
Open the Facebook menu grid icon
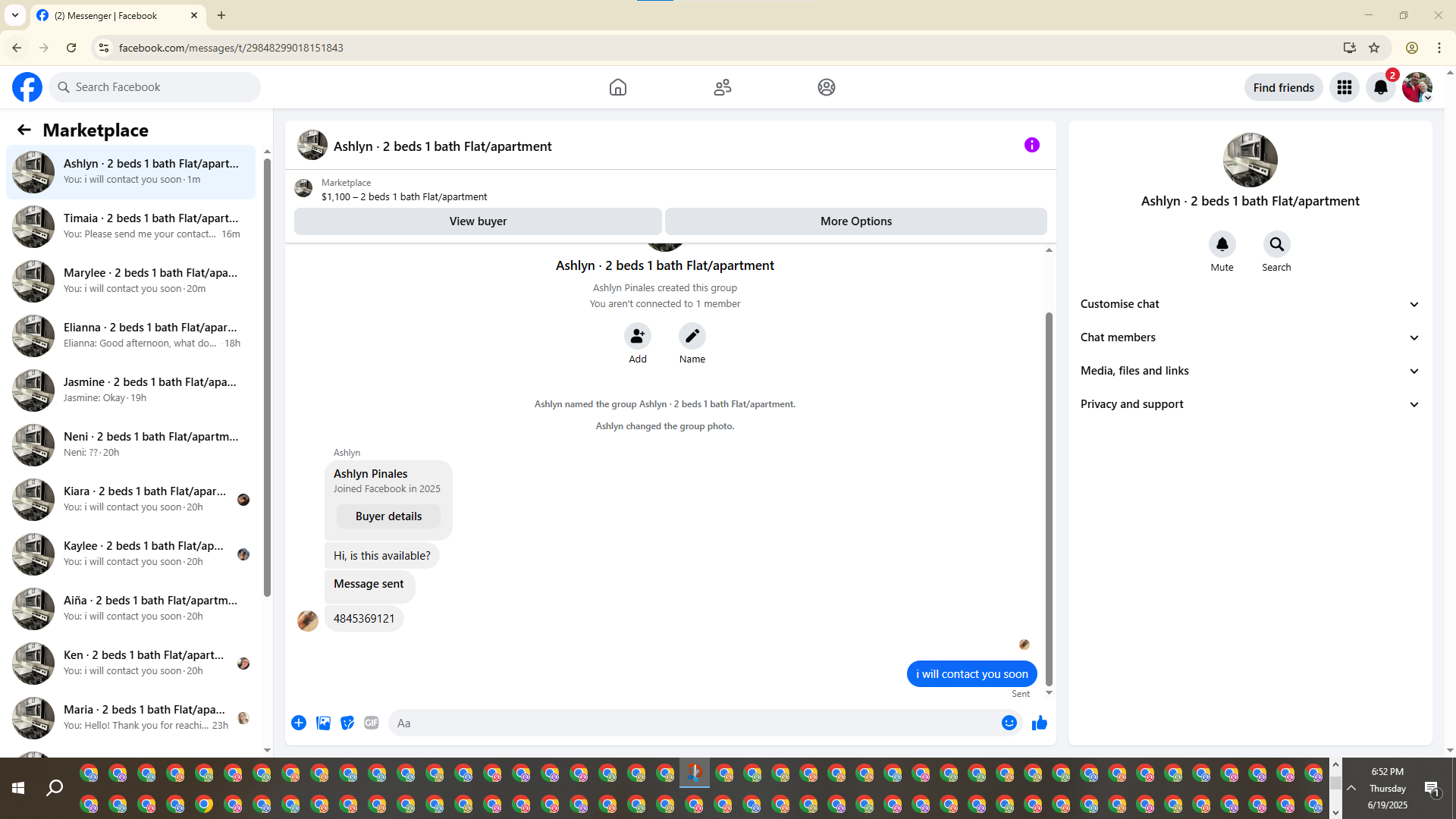[1345, 87]
